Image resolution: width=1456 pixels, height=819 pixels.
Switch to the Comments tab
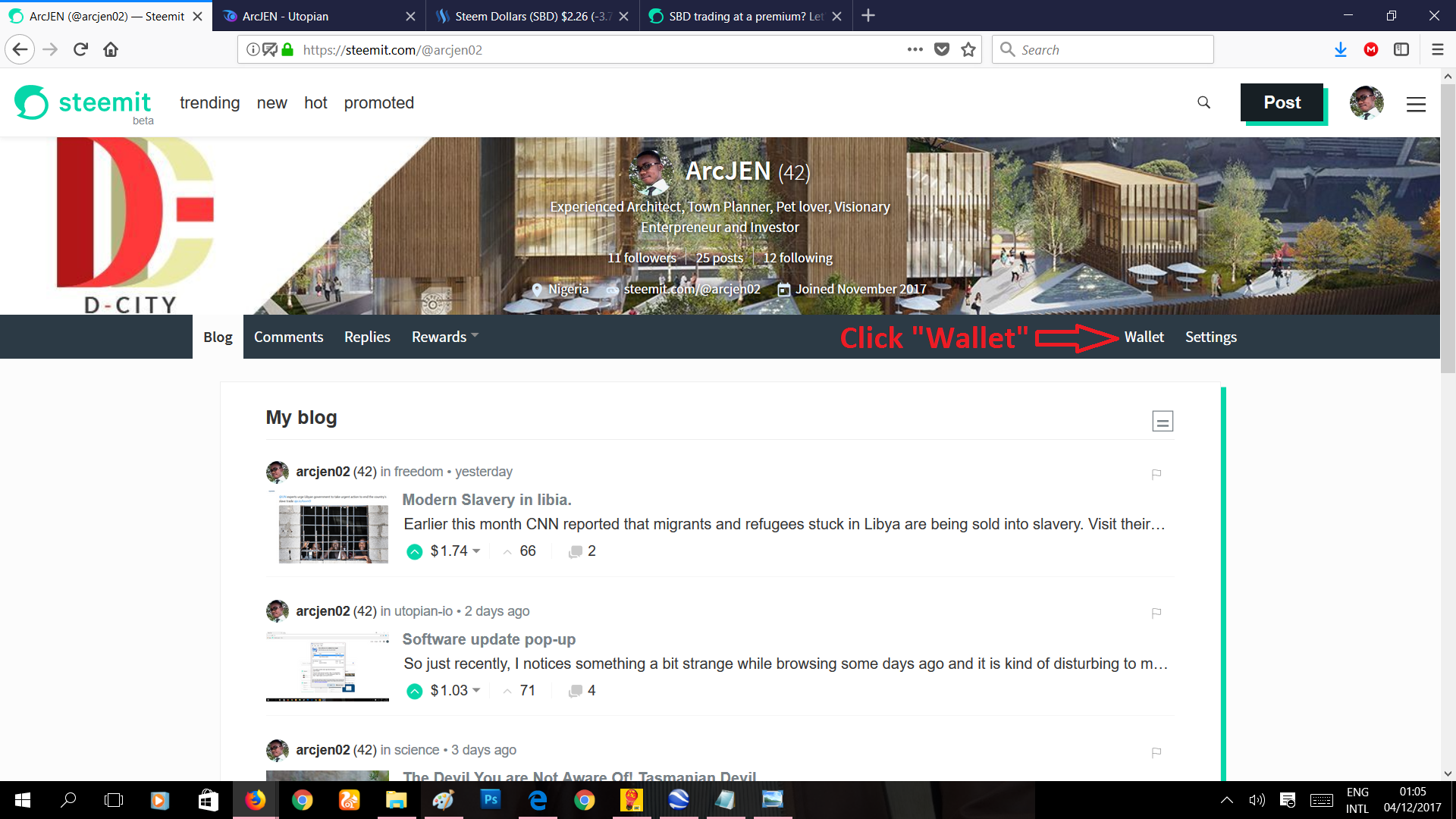coord(288,337)
